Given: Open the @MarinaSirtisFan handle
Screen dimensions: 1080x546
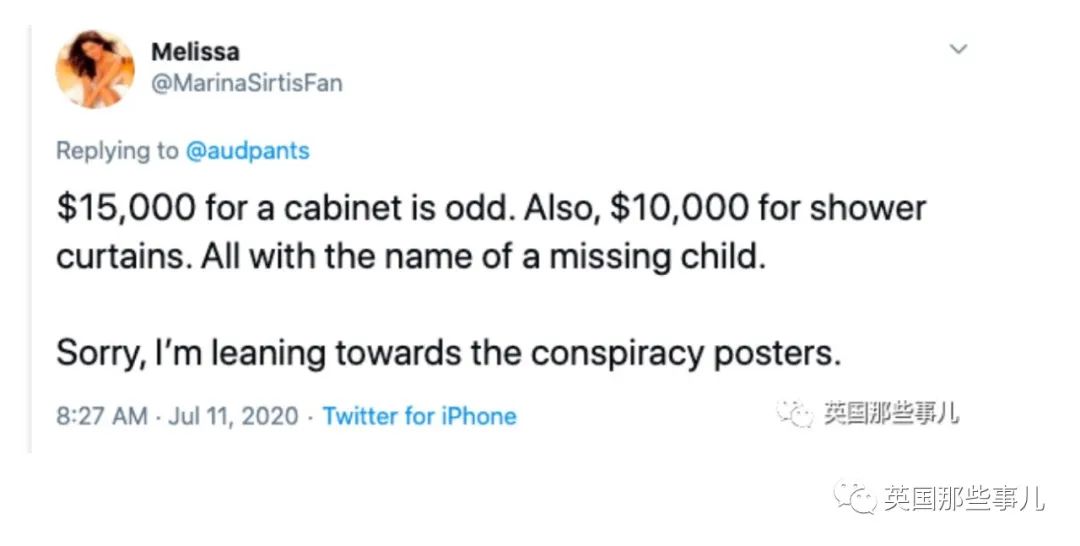Looking at the screenshot, I should [246, 83].
